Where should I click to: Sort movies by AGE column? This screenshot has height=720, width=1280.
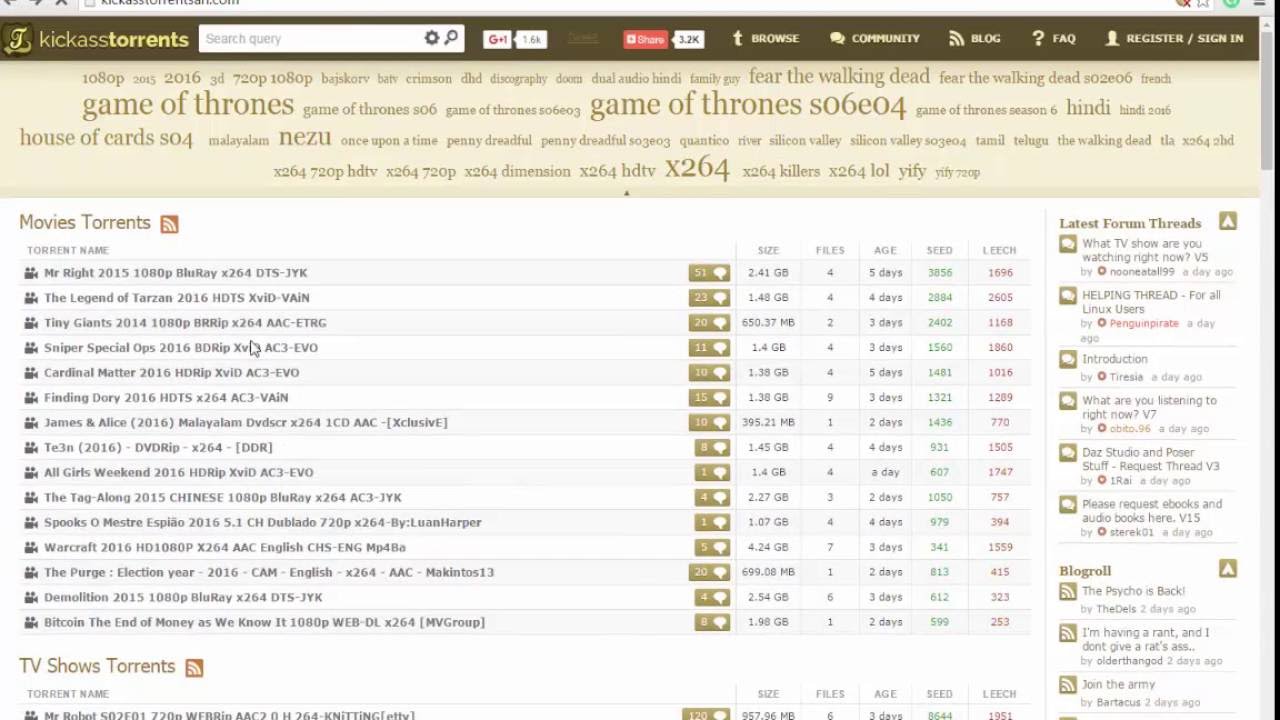pos(885,250)
